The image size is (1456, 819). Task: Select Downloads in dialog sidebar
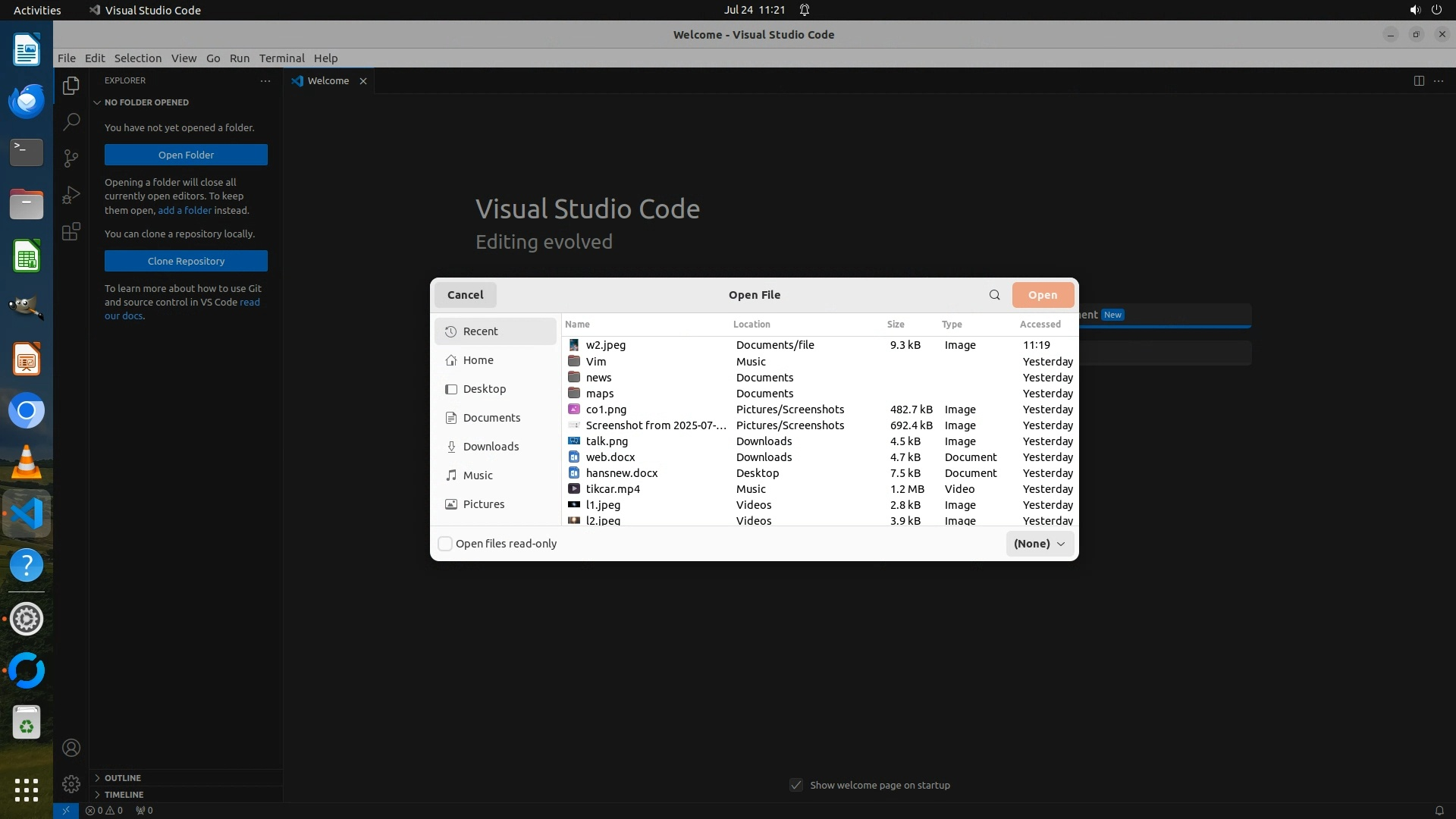(x=491, y=447)
